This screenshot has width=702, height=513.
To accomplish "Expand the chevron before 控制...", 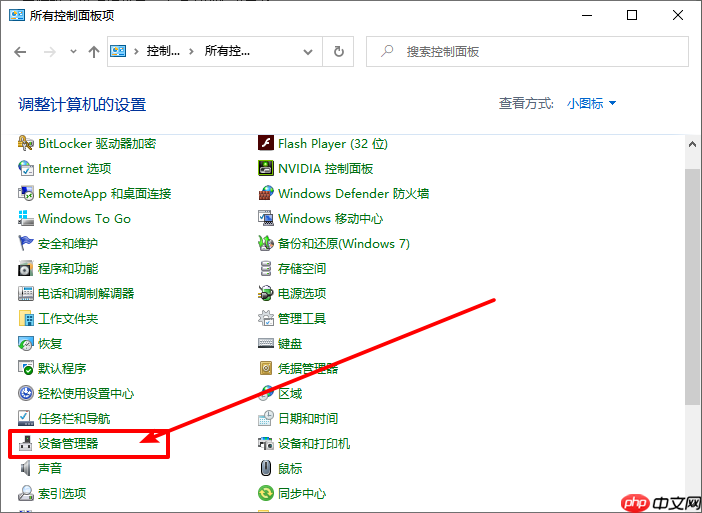I will point(136,52).
